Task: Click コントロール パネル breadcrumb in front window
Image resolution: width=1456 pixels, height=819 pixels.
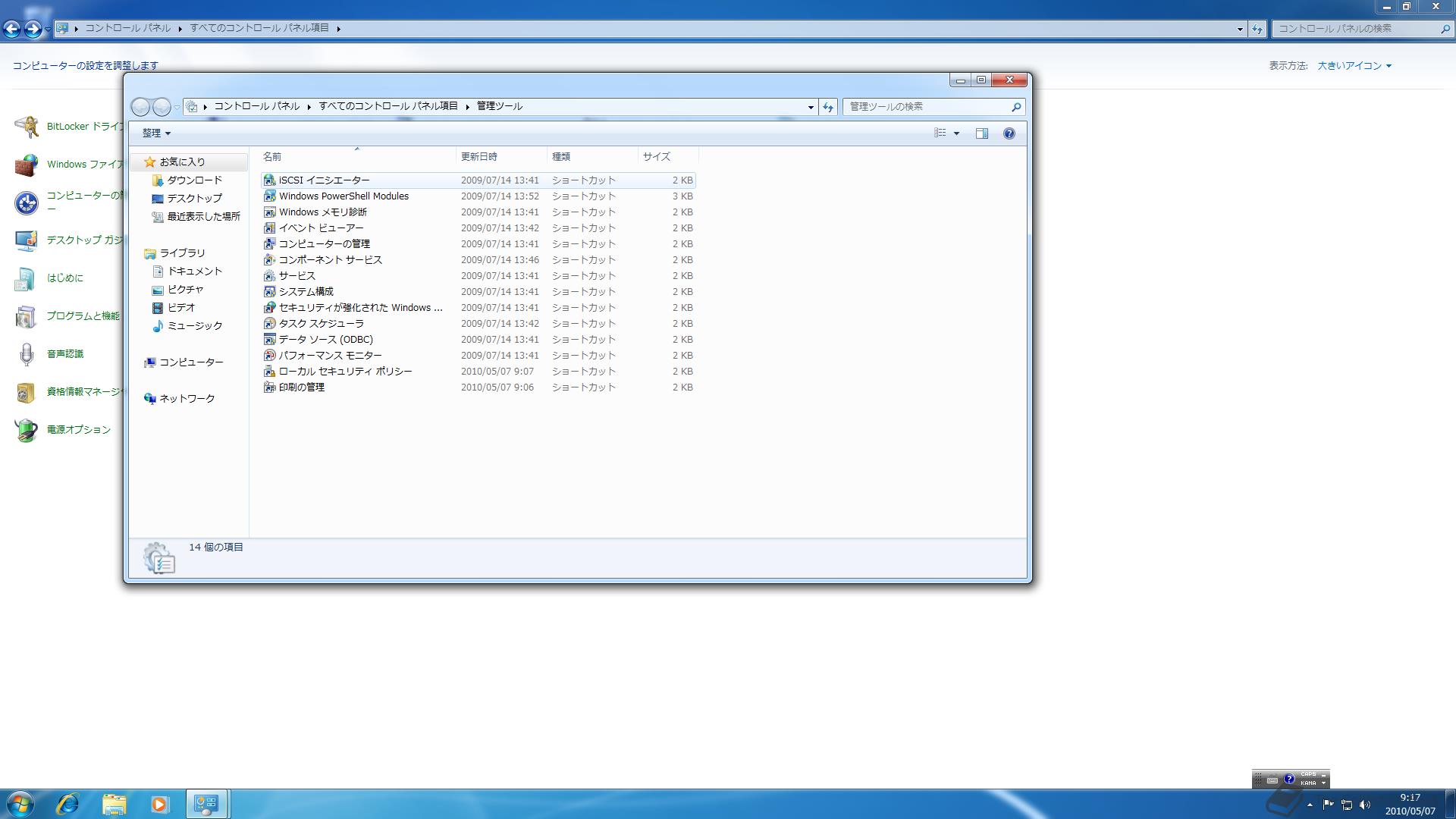Action: (x=256, y=107)
